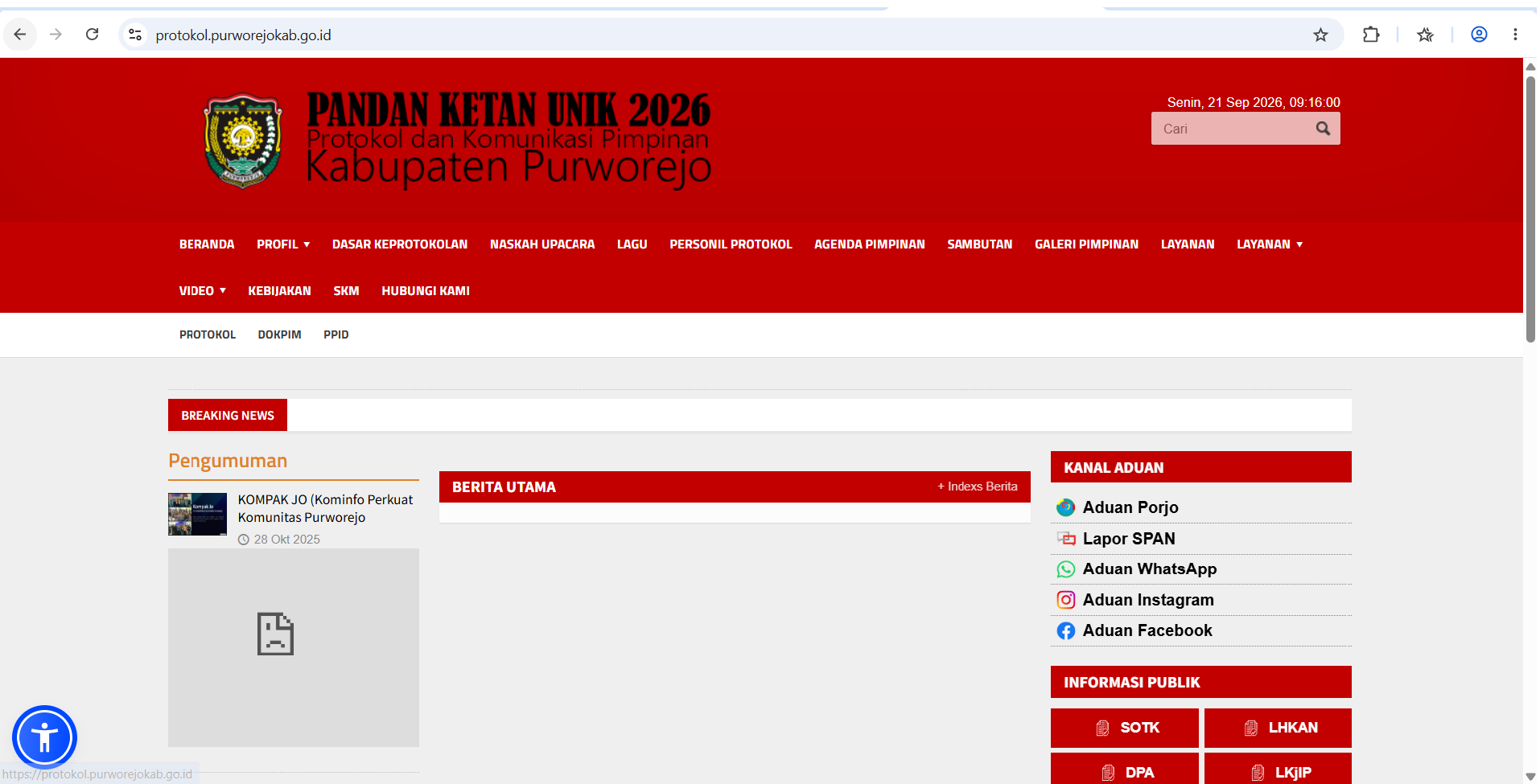Open the Chrome profile icon

(1479, 35)
